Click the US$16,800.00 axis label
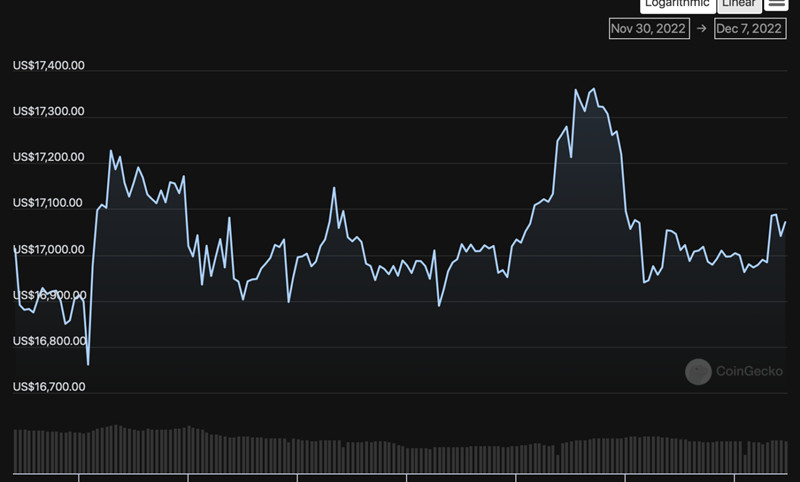 tap(49, 341)
